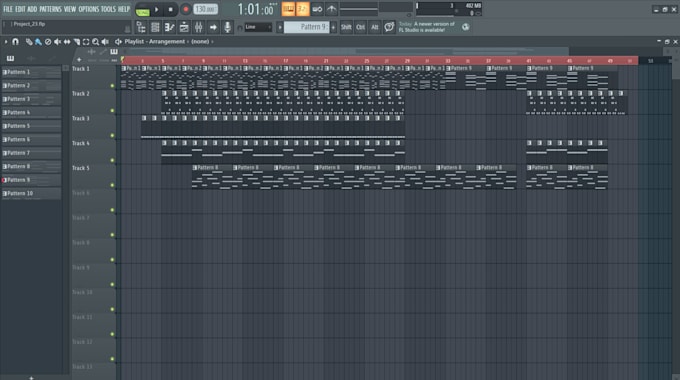Click the red Record button
This screenshot has height=380, width=680.
[186, 9]
